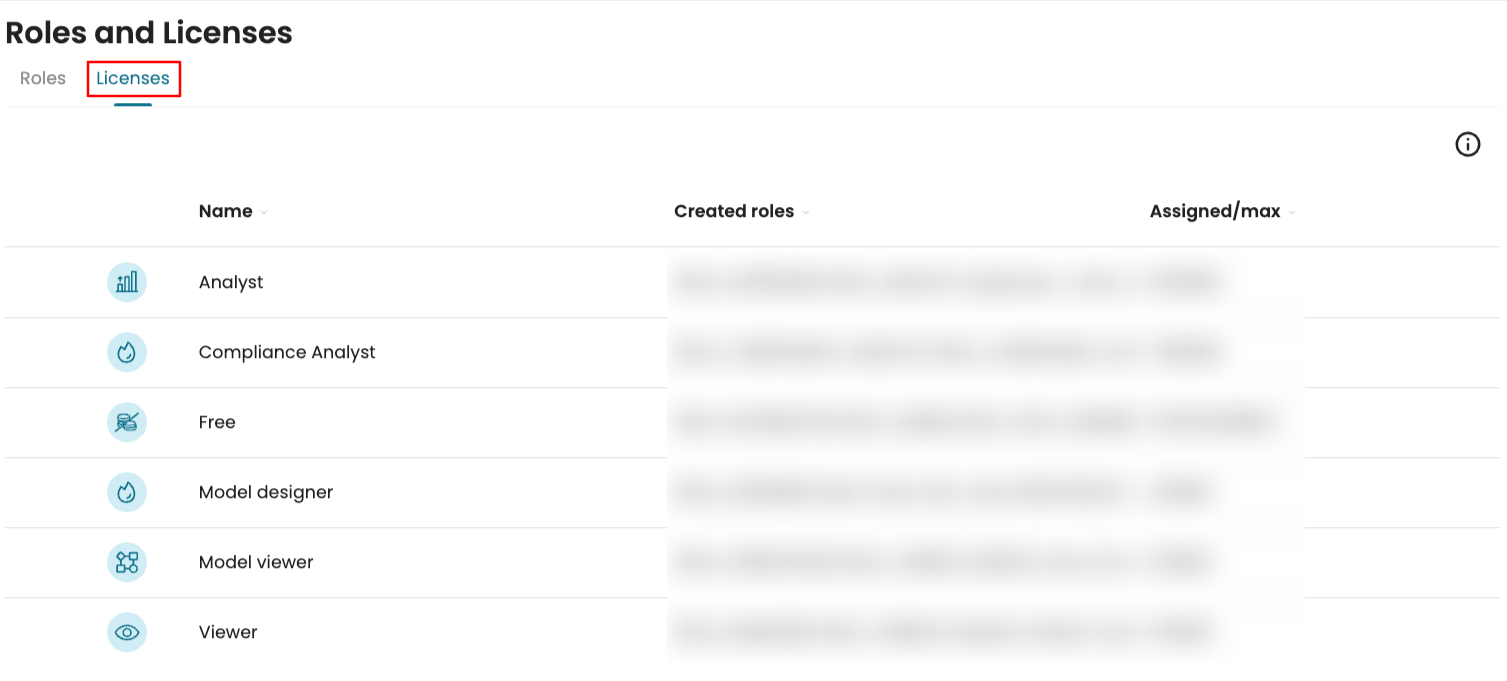Select the Free license name

coord(217,422)
